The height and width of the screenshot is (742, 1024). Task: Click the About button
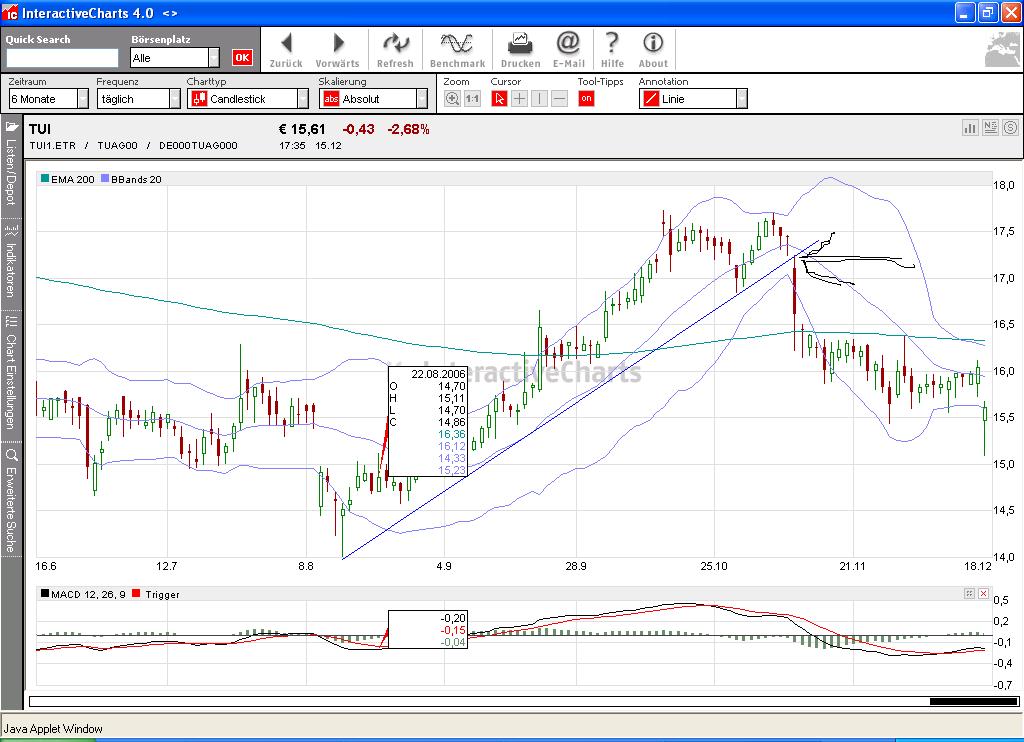(x=653, y=49)
